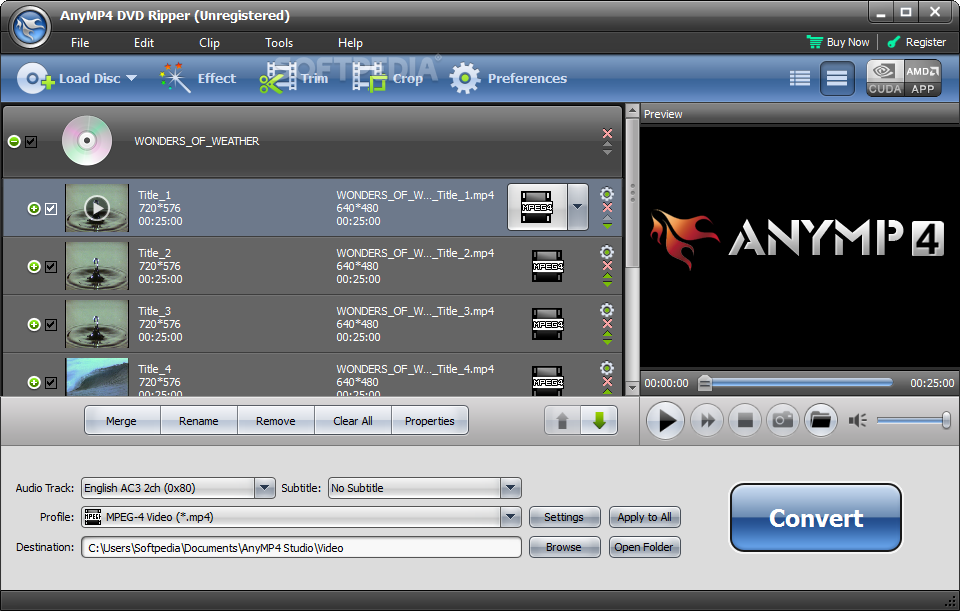Open Audio Track dropdown
The image size is (960, 611).
pyautogui.click(x=264, y=488)
